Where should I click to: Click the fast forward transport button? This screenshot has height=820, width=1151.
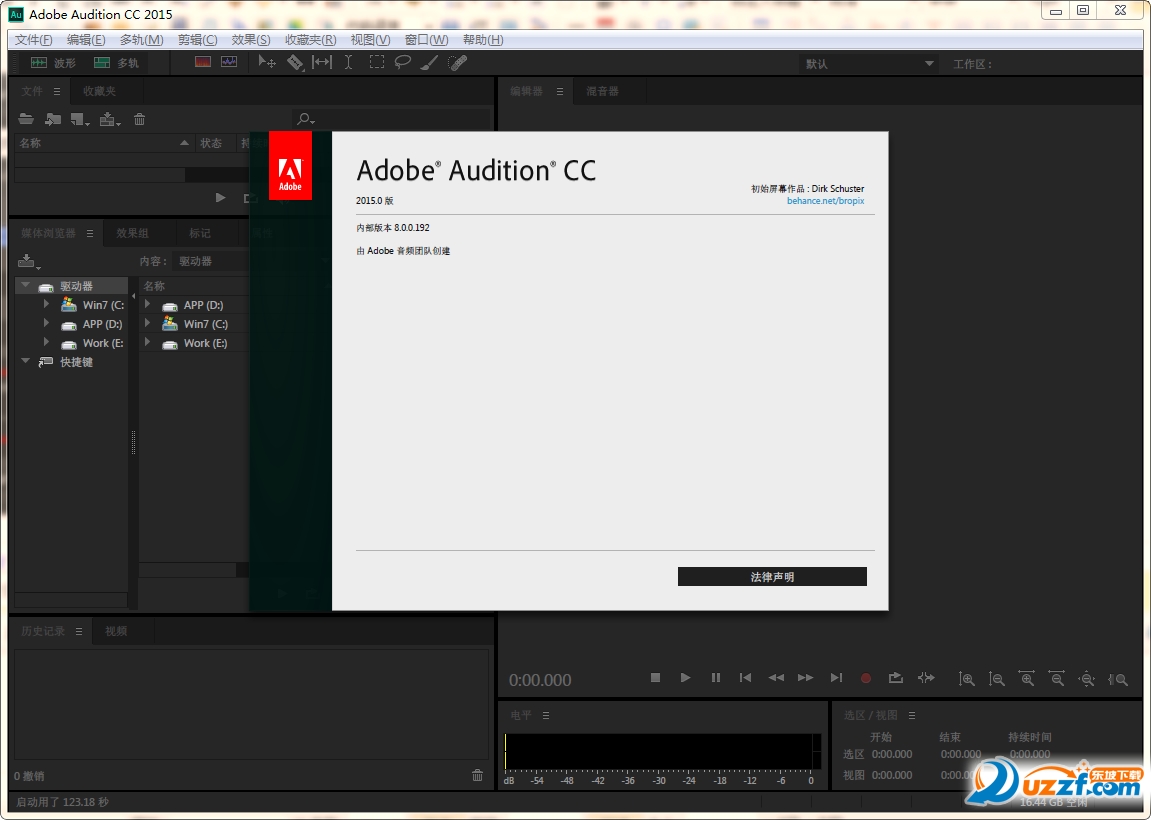coord(805,678)
